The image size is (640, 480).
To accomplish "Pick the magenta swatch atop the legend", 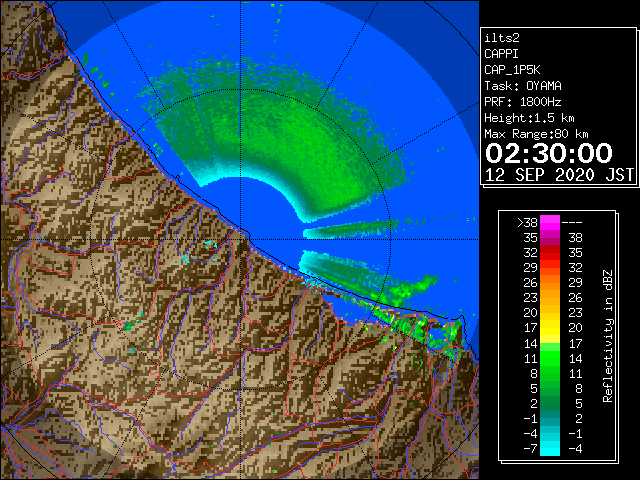I will (550, 223).
